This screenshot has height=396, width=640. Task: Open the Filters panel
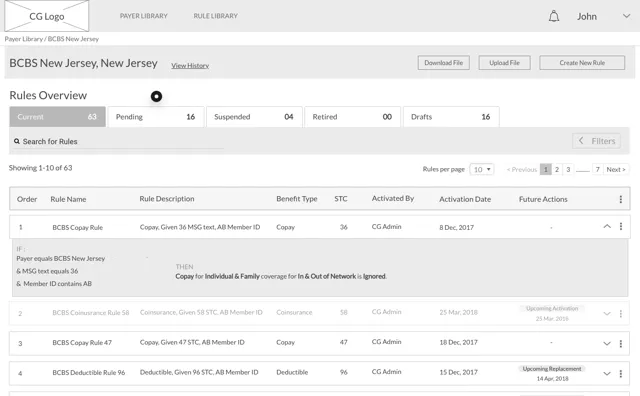[x=597, y=141]
